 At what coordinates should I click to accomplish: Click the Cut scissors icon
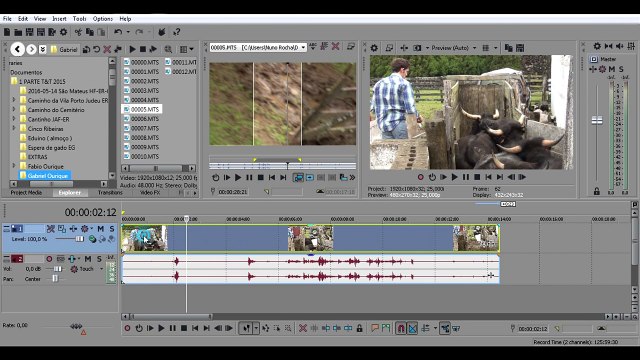78,32
